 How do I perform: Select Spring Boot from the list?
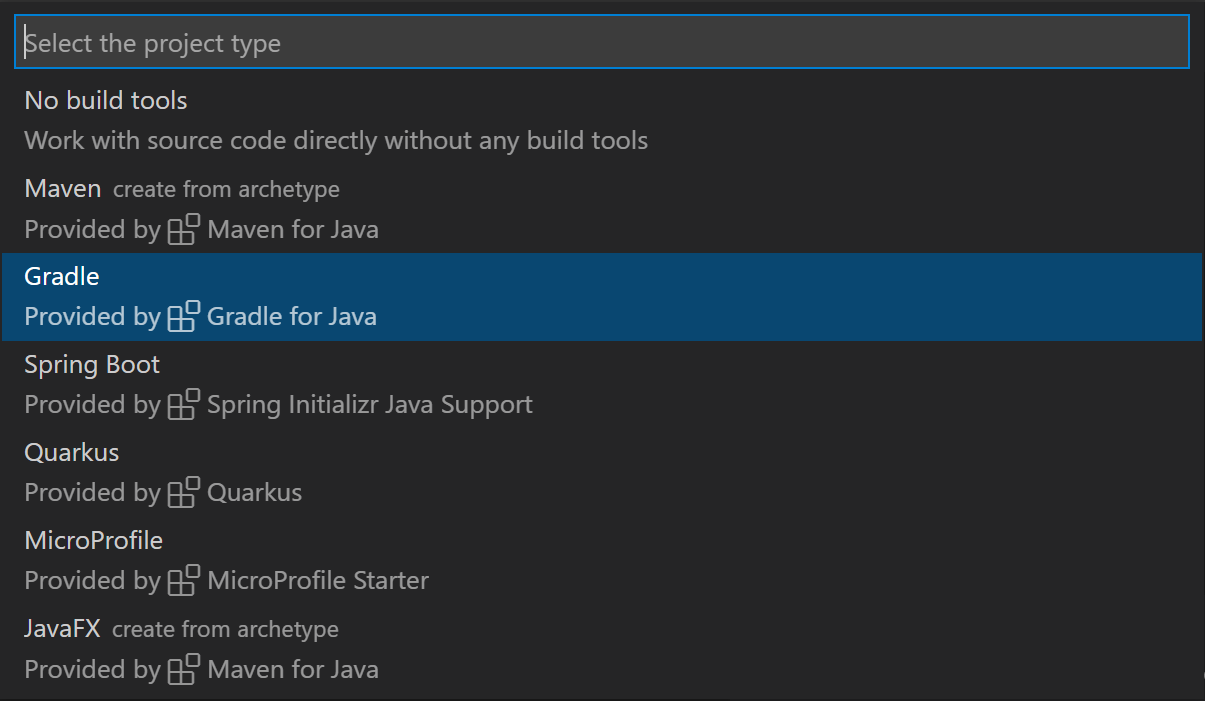(x=92, y=364)
